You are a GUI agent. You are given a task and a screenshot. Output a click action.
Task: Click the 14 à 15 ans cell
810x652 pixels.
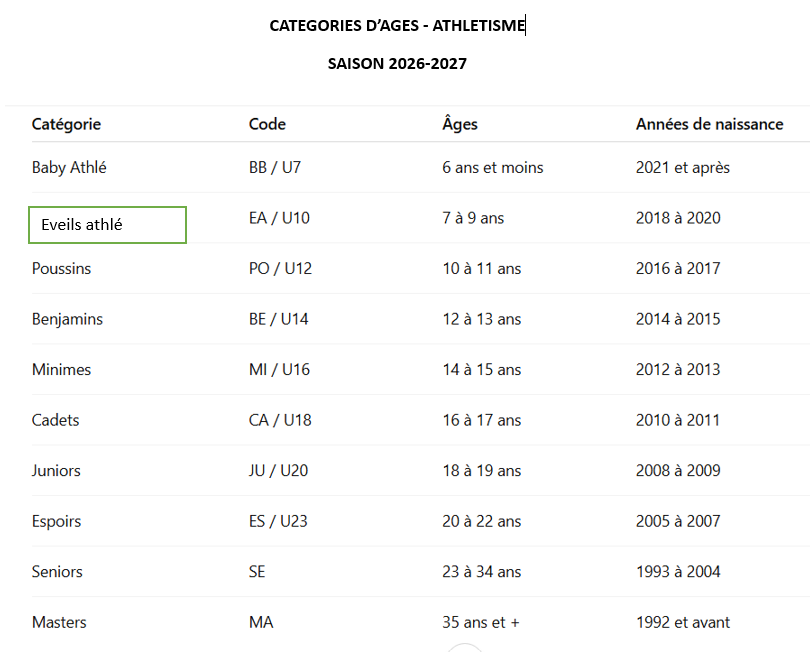click(x=481, y=369)
